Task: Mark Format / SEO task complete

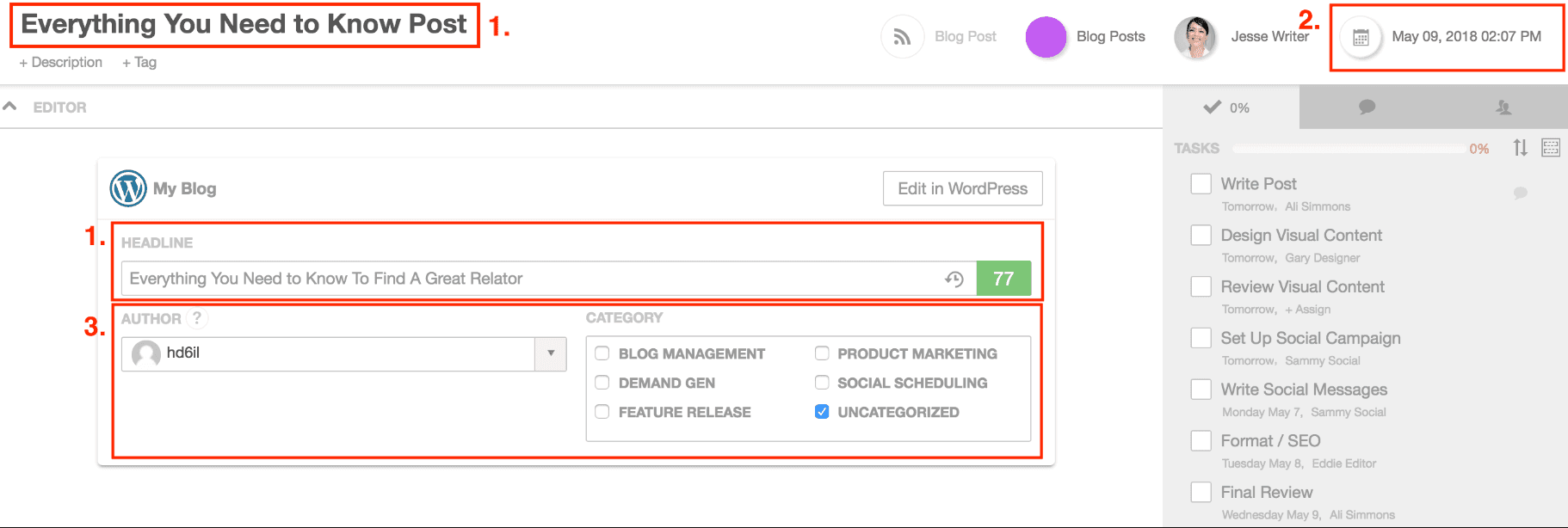Action: [x=1201, y=440]
